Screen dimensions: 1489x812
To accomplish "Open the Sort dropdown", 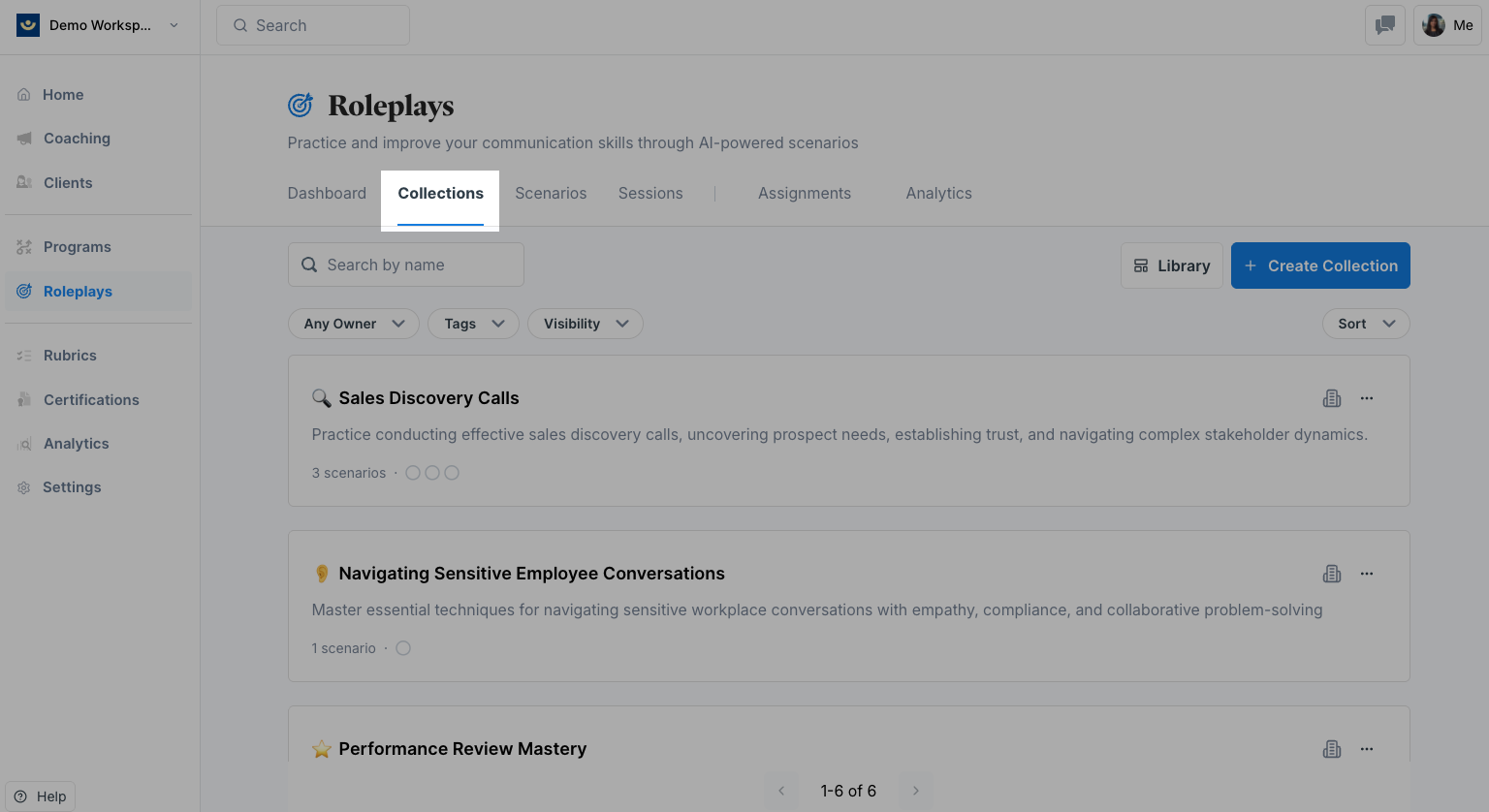I will (1366, 324).
